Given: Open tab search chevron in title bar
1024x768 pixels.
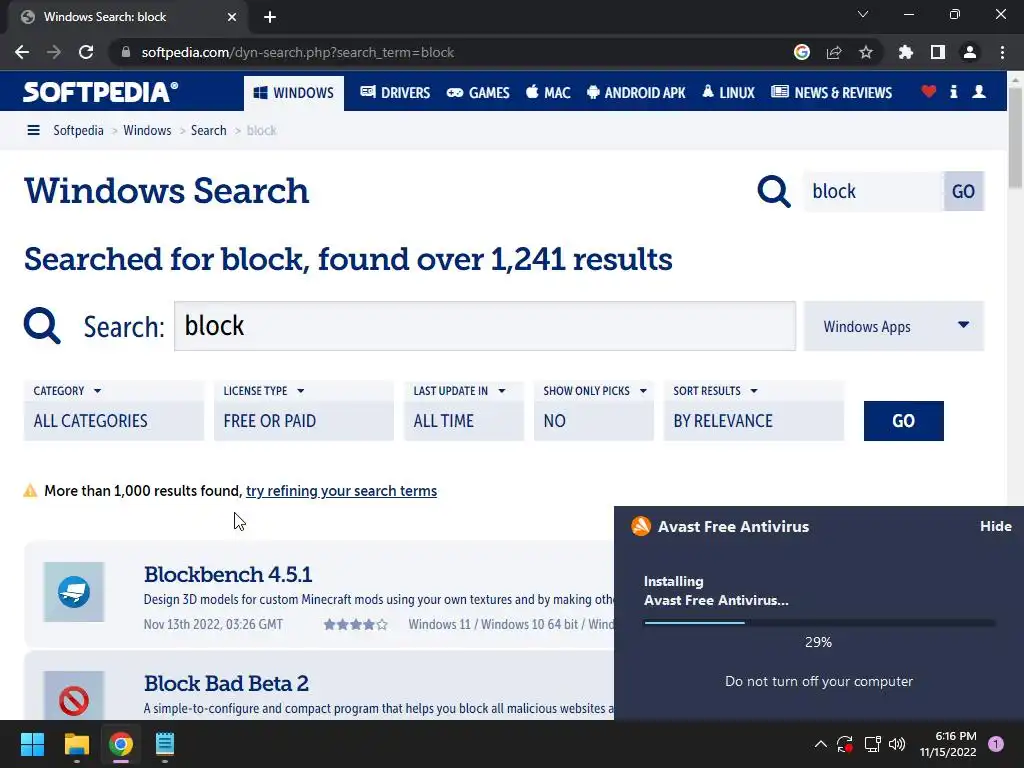Looking at the screenshot, I should click(x=863, y=14).
